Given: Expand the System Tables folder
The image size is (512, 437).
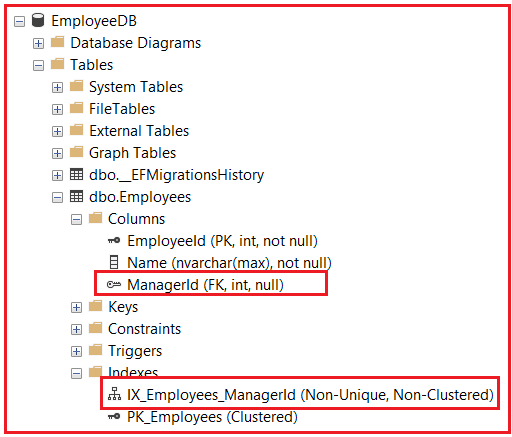Looking at the screenshot, I should (57, 88).
